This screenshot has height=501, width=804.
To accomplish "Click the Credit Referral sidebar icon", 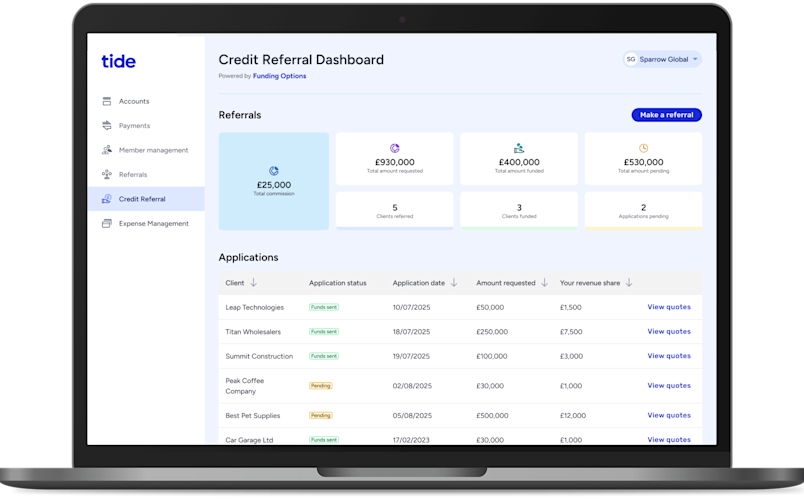I will coord(107,199).
